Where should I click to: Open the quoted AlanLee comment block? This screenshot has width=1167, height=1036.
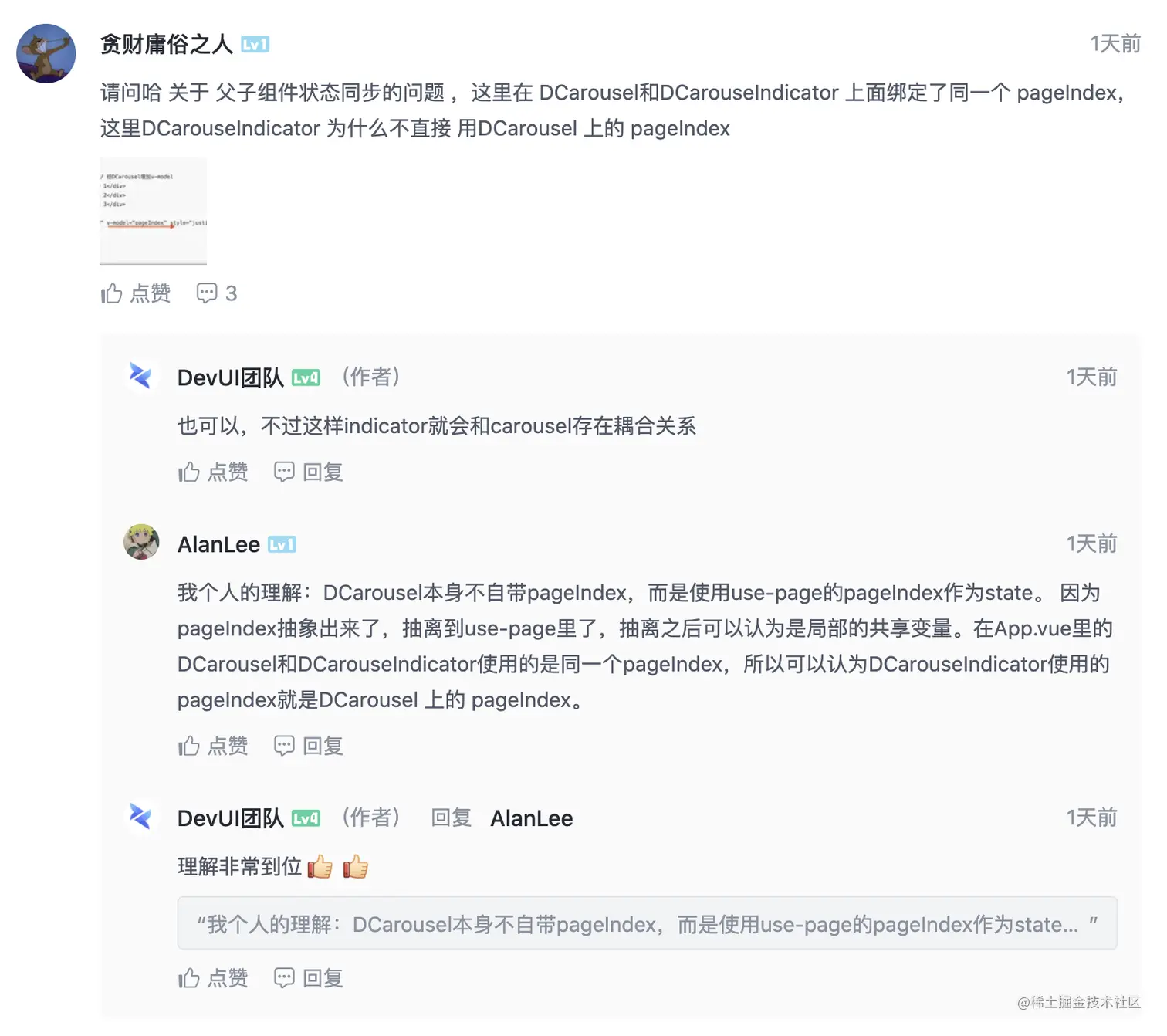[x=647, y=923]
